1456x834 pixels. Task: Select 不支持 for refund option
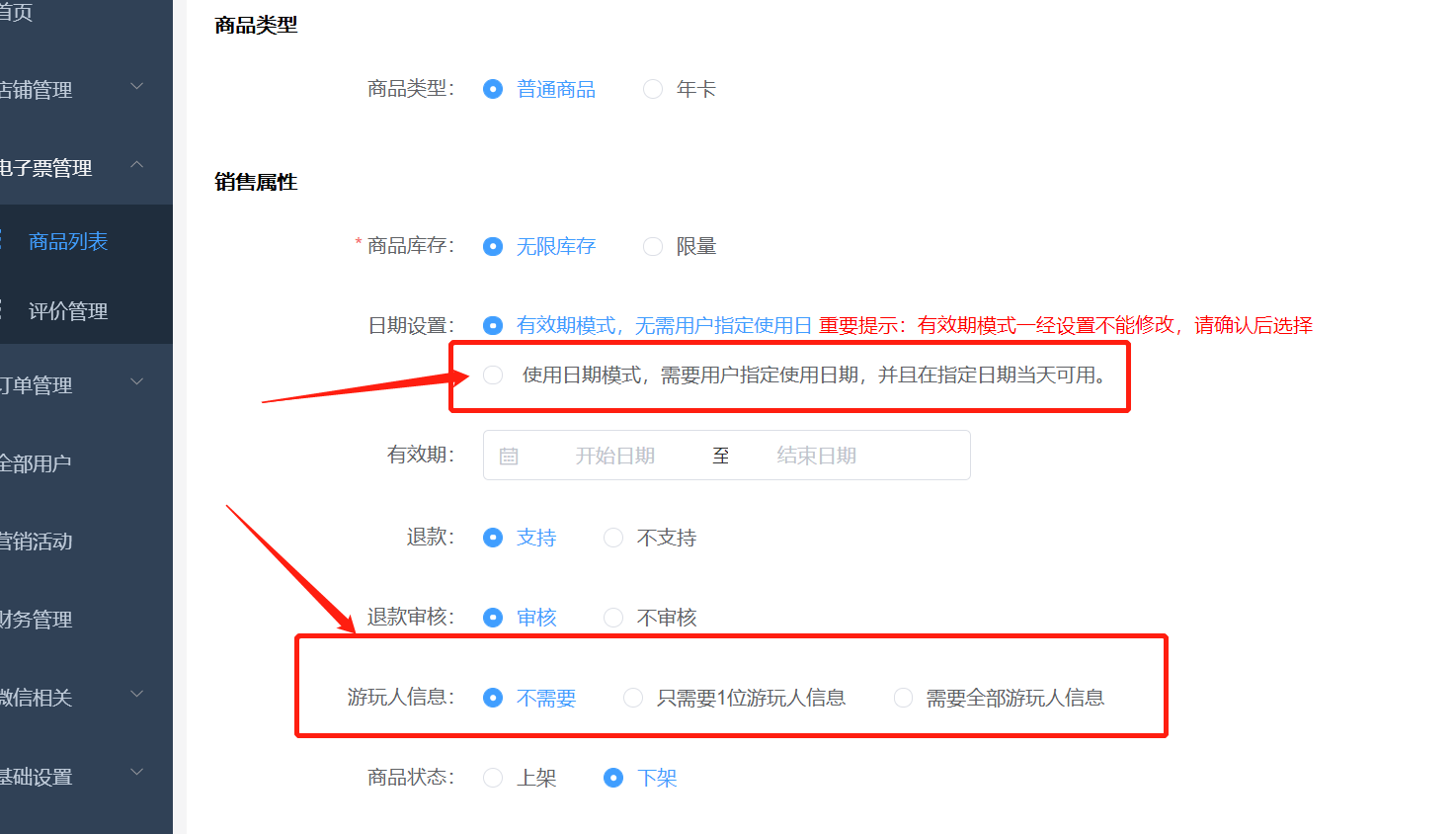pos(613,538)
